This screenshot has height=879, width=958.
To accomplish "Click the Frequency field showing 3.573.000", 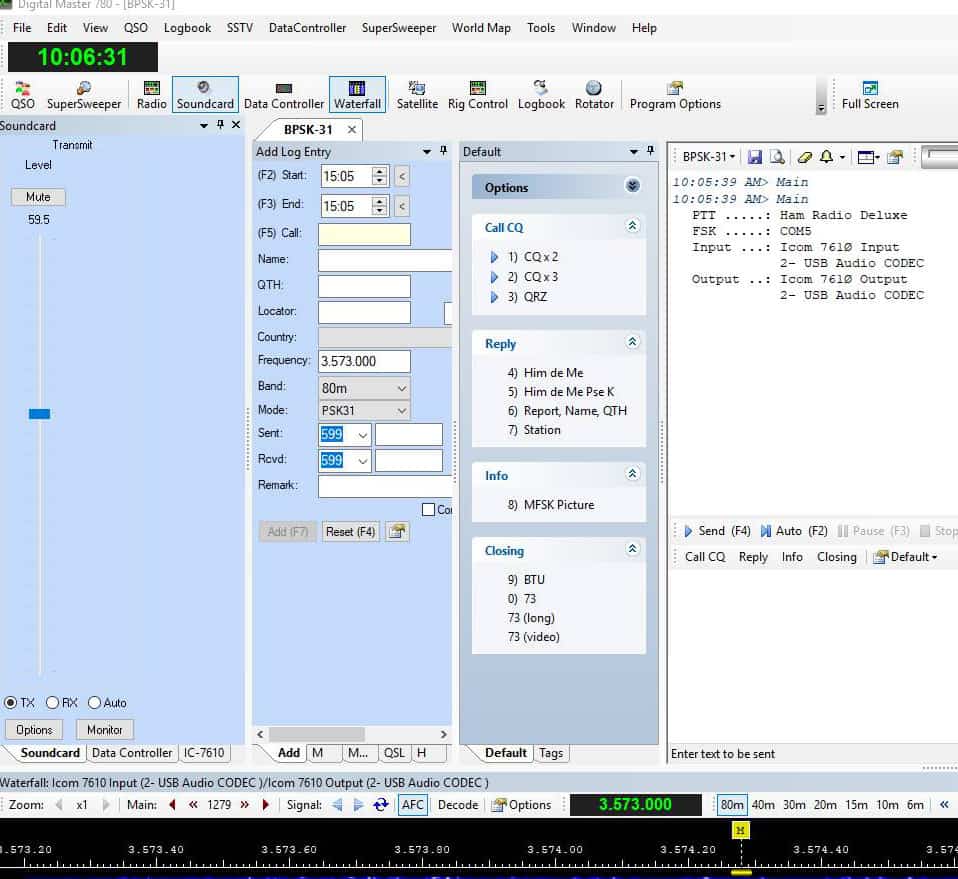I will point(364,361).
